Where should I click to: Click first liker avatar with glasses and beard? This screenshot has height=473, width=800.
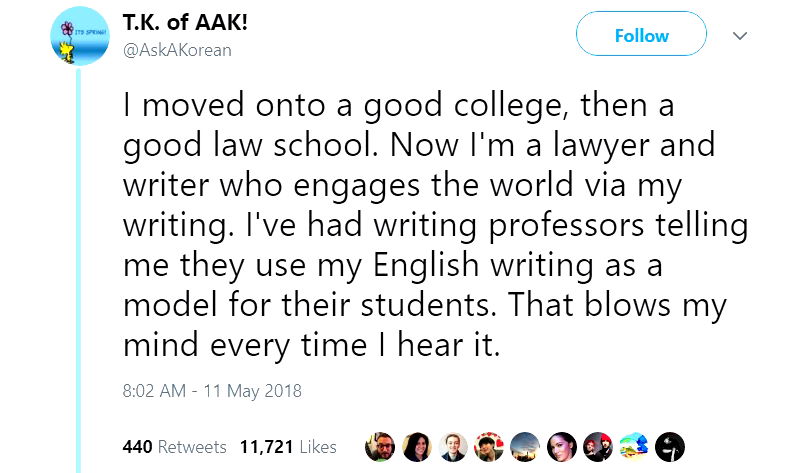click(380, 446)
